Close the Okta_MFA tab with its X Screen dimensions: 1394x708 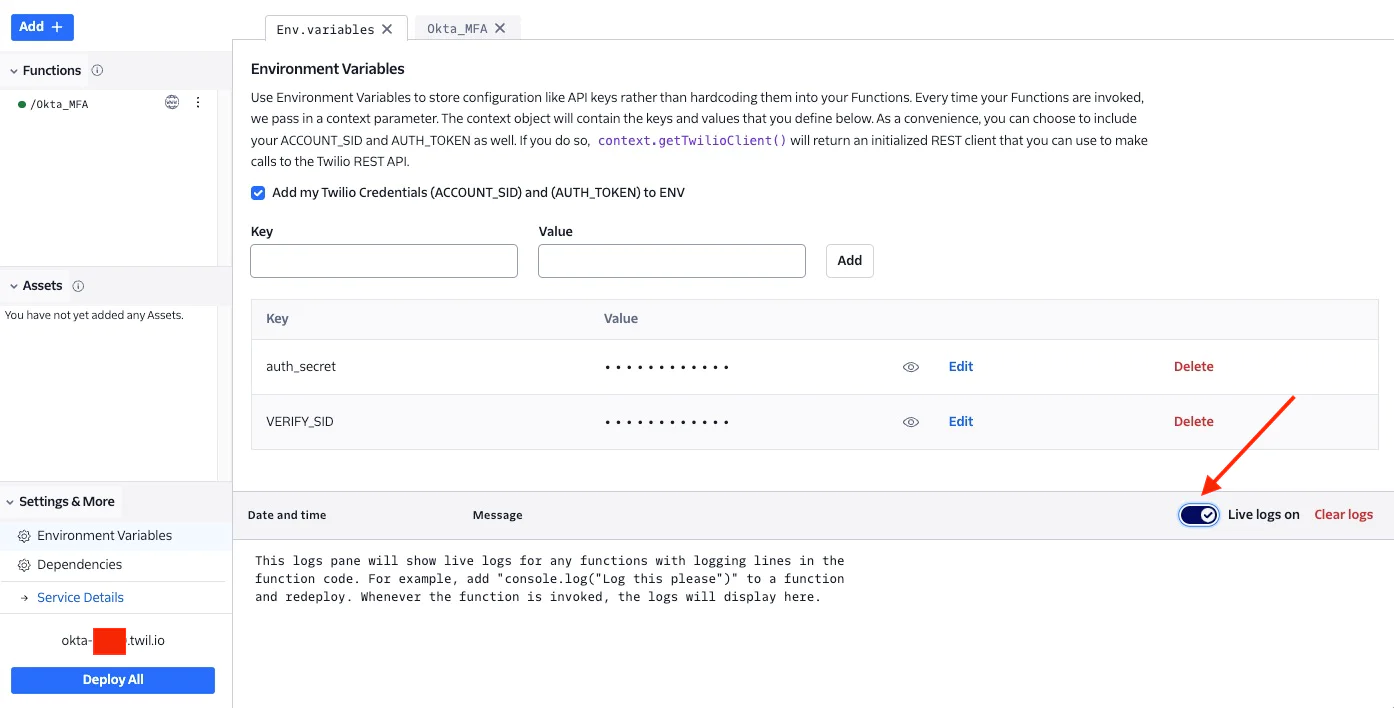click(500, 29)
